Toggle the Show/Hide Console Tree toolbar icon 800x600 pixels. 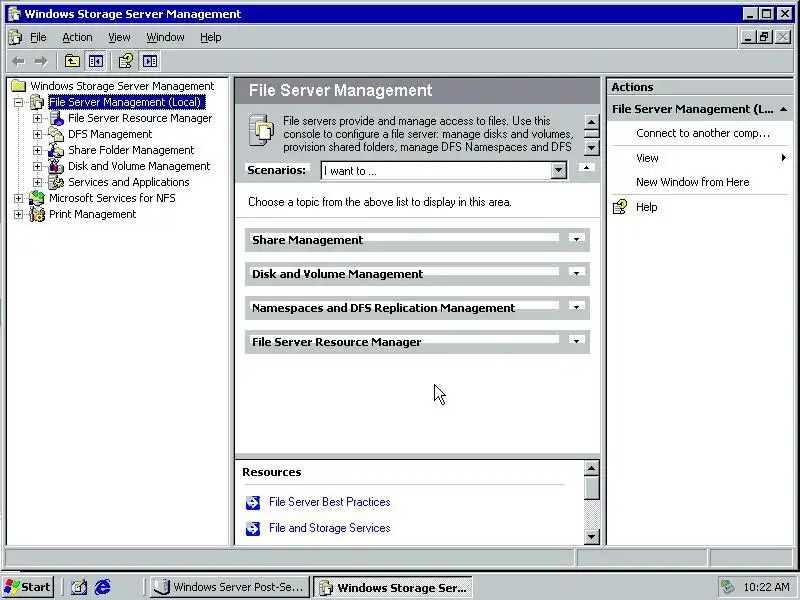pos(95,62)
